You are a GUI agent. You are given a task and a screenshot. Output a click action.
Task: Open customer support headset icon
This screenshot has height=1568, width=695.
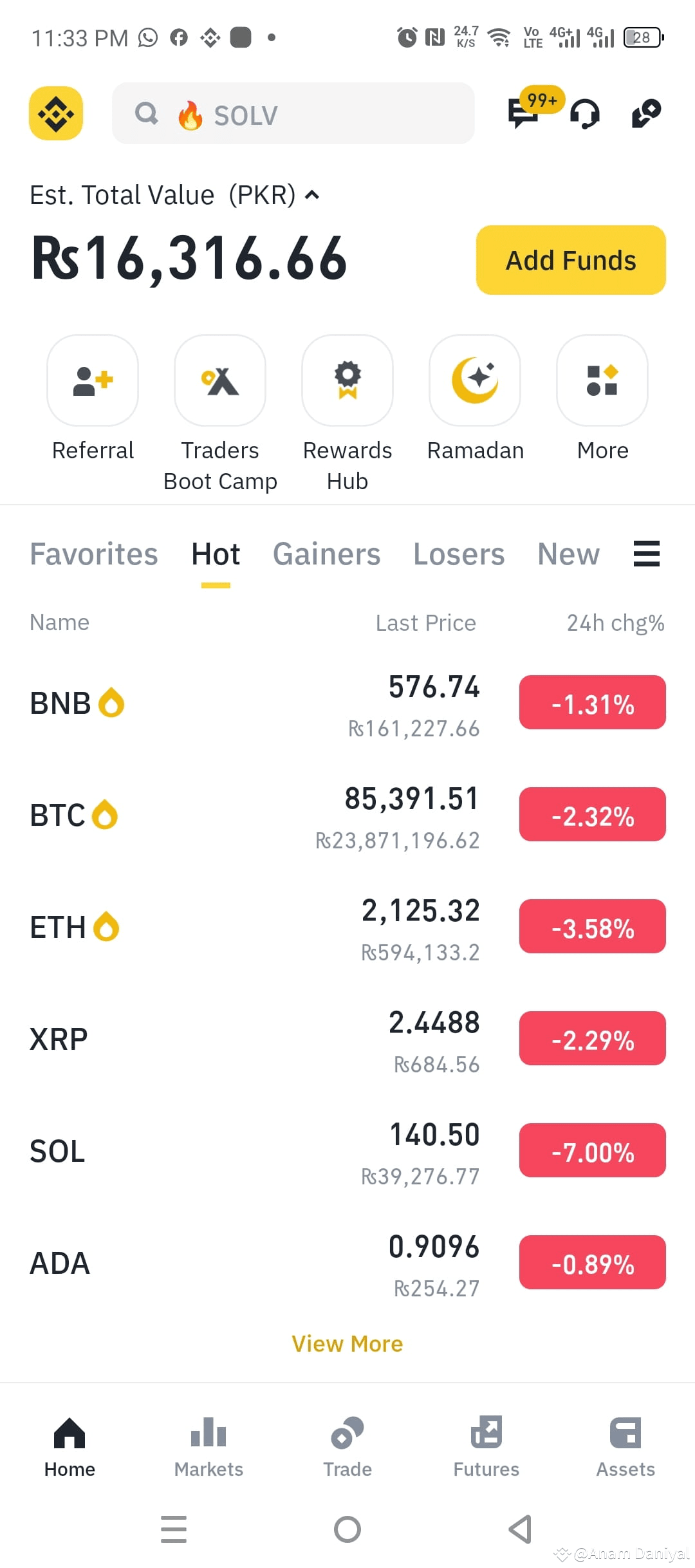(585, 115)
